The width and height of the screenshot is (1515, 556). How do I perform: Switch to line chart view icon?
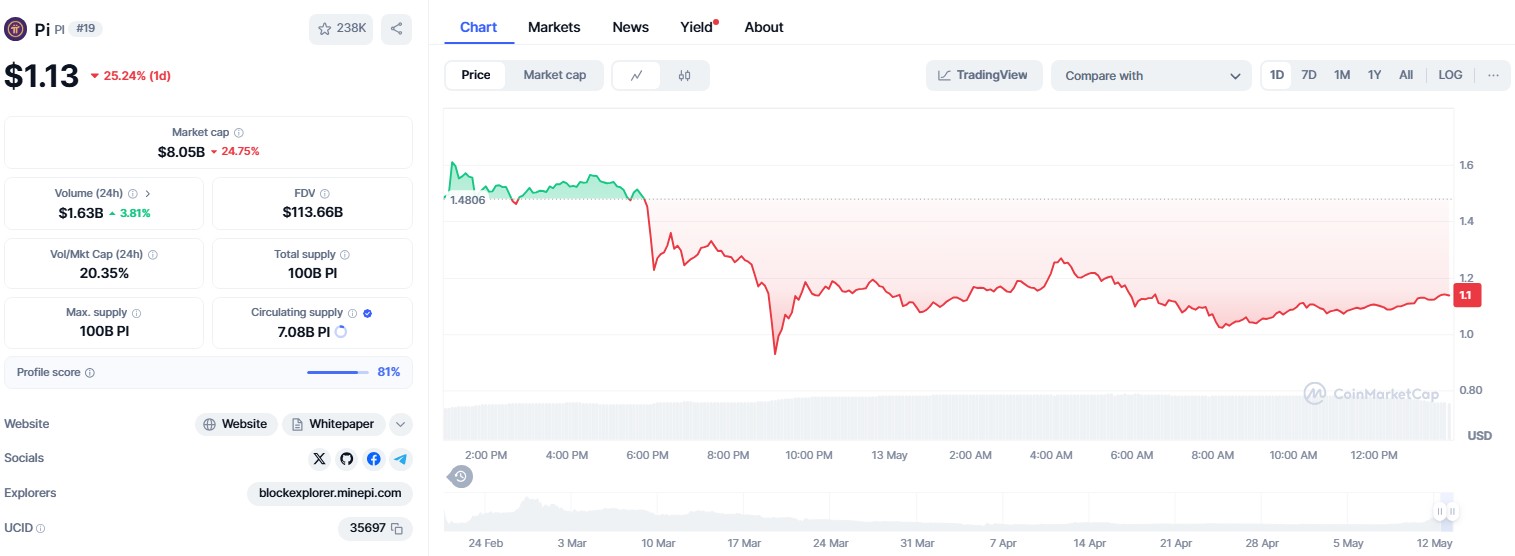point(637,75)
